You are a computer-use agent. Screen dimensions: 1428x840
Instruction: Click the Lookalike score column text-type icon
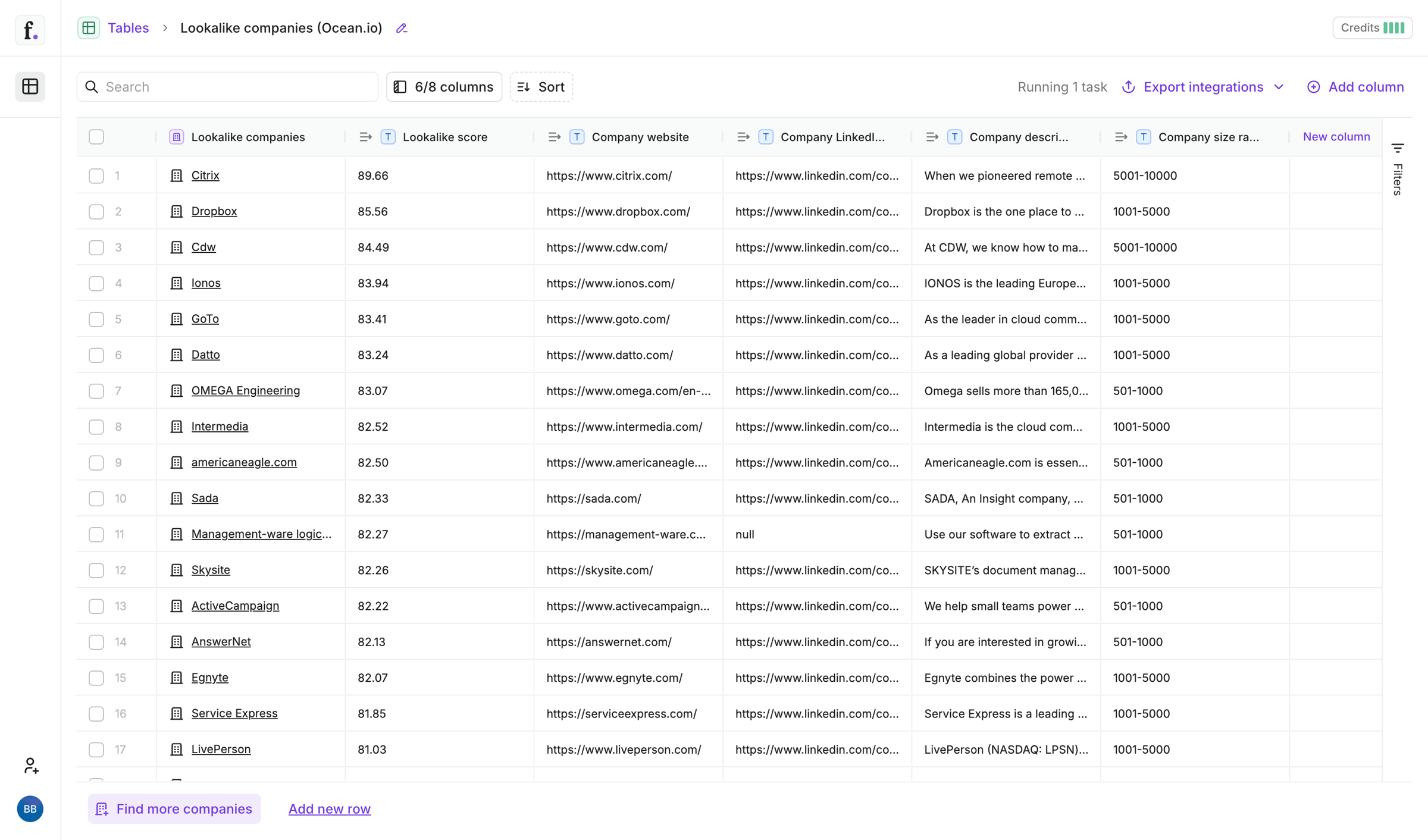pos(388,137)
